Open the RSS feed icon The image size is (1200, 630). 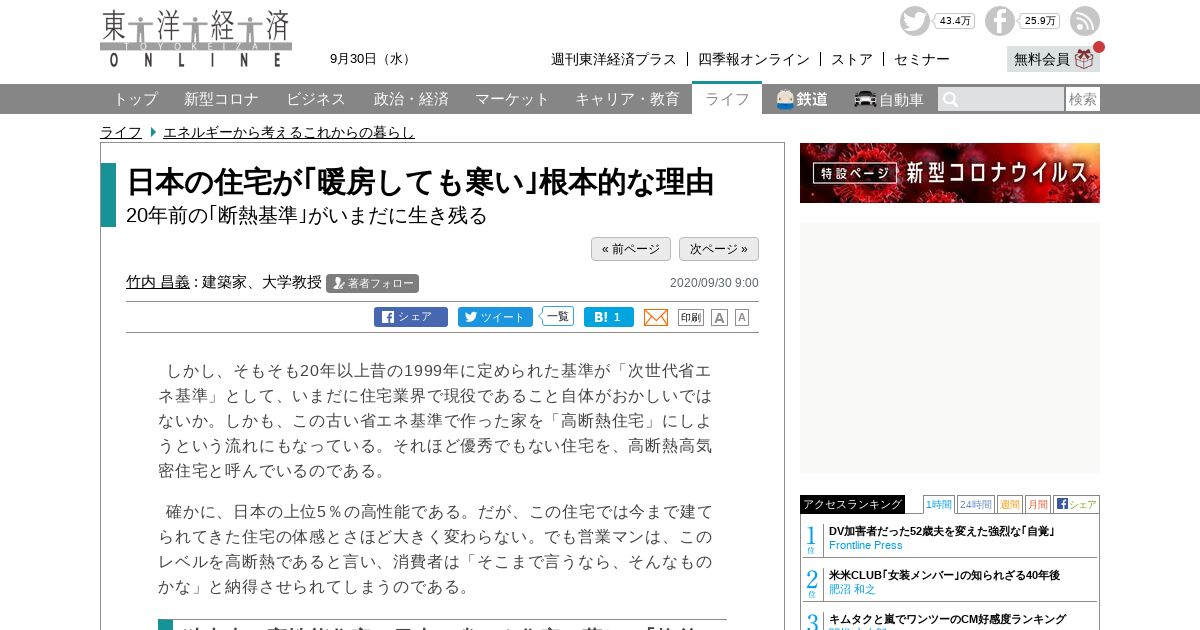click(1085, 21)
